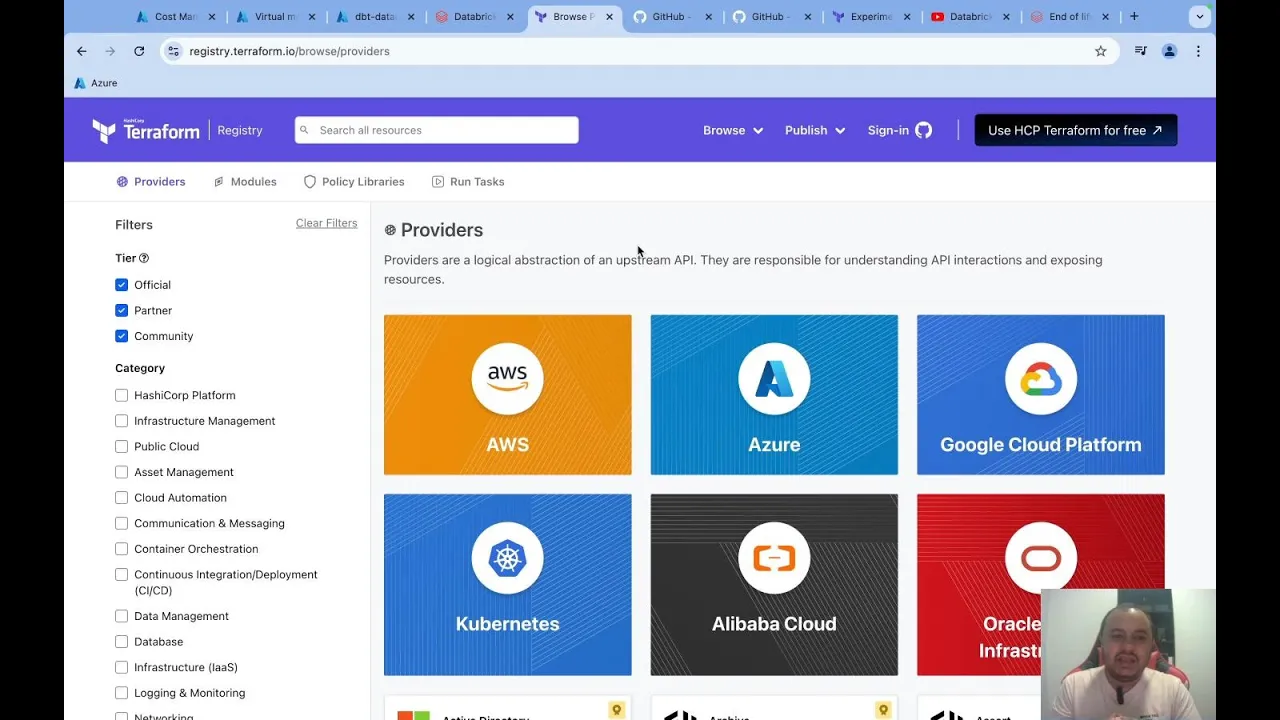Check the Communication & Messaging category
This screenshot has width=1280, height=720.
click(121, 523)
